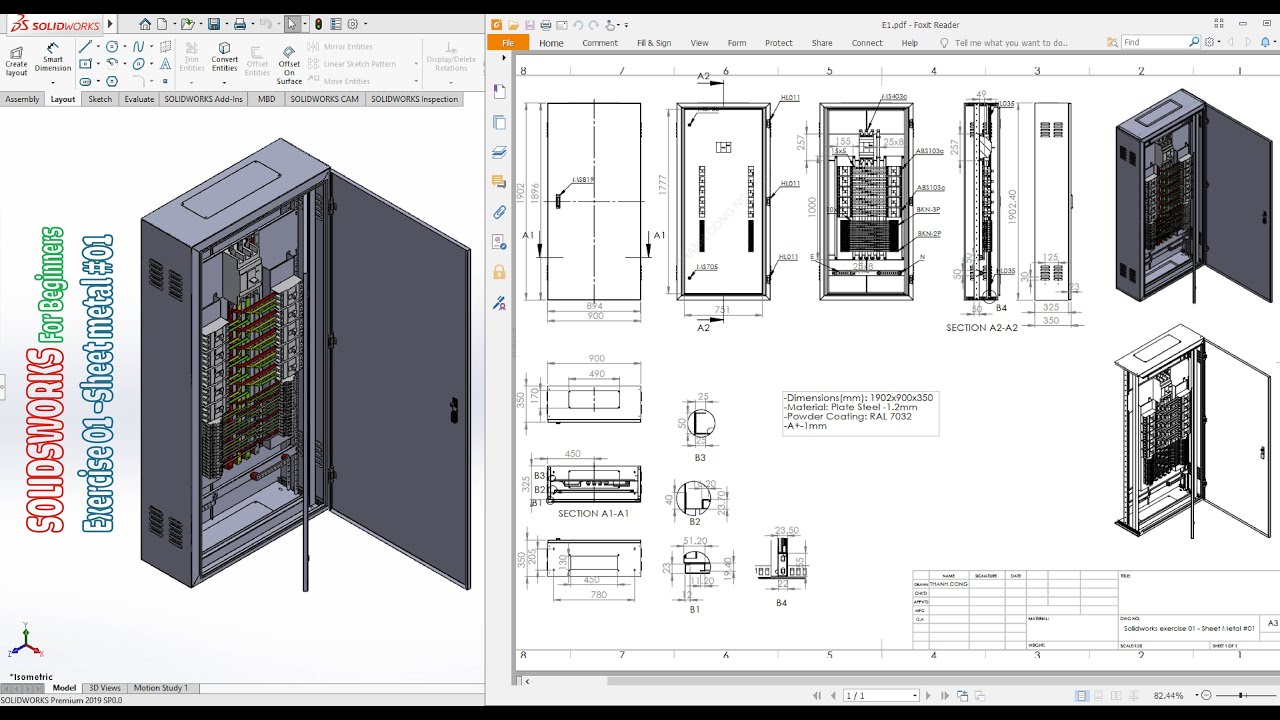Open SOLIDWORKS Inspection tab
Viewport: 1280px width, 720px height.
414,99
